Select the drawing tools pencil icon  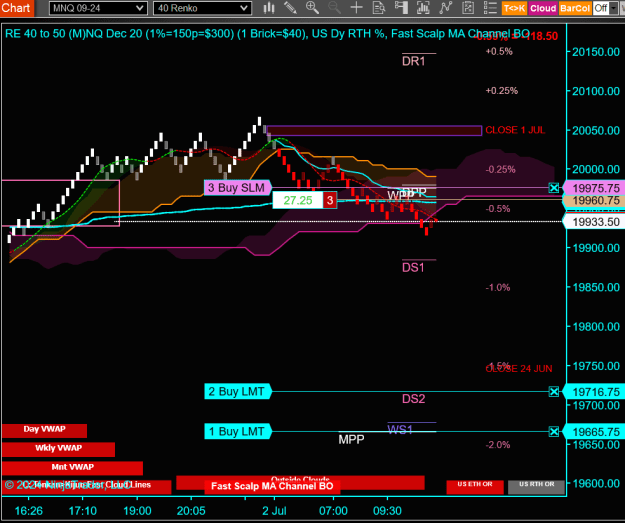click(x=290, y=8)
